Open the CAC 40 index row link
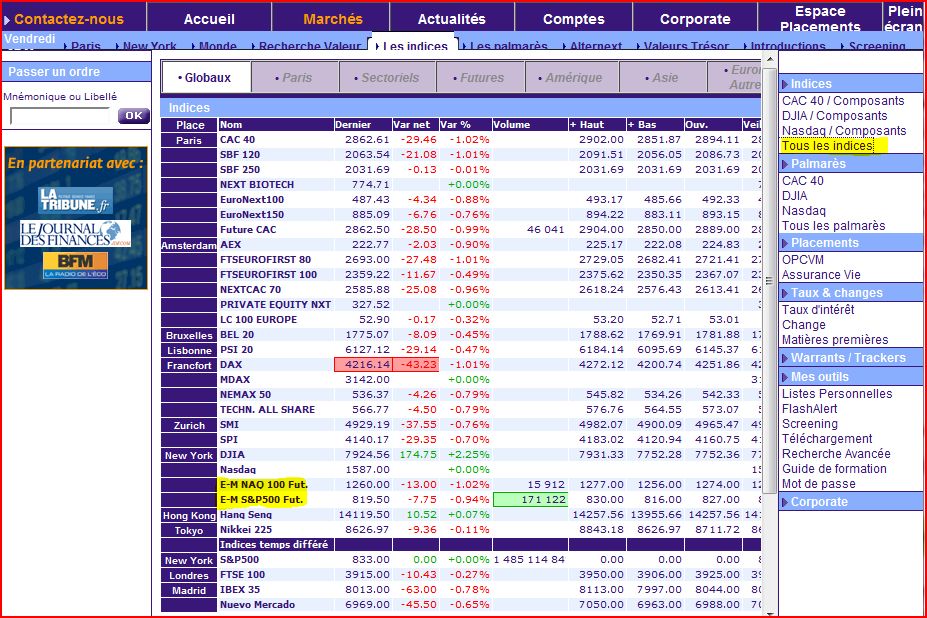This screenshot has height=618, width=927. coord(238,140)
